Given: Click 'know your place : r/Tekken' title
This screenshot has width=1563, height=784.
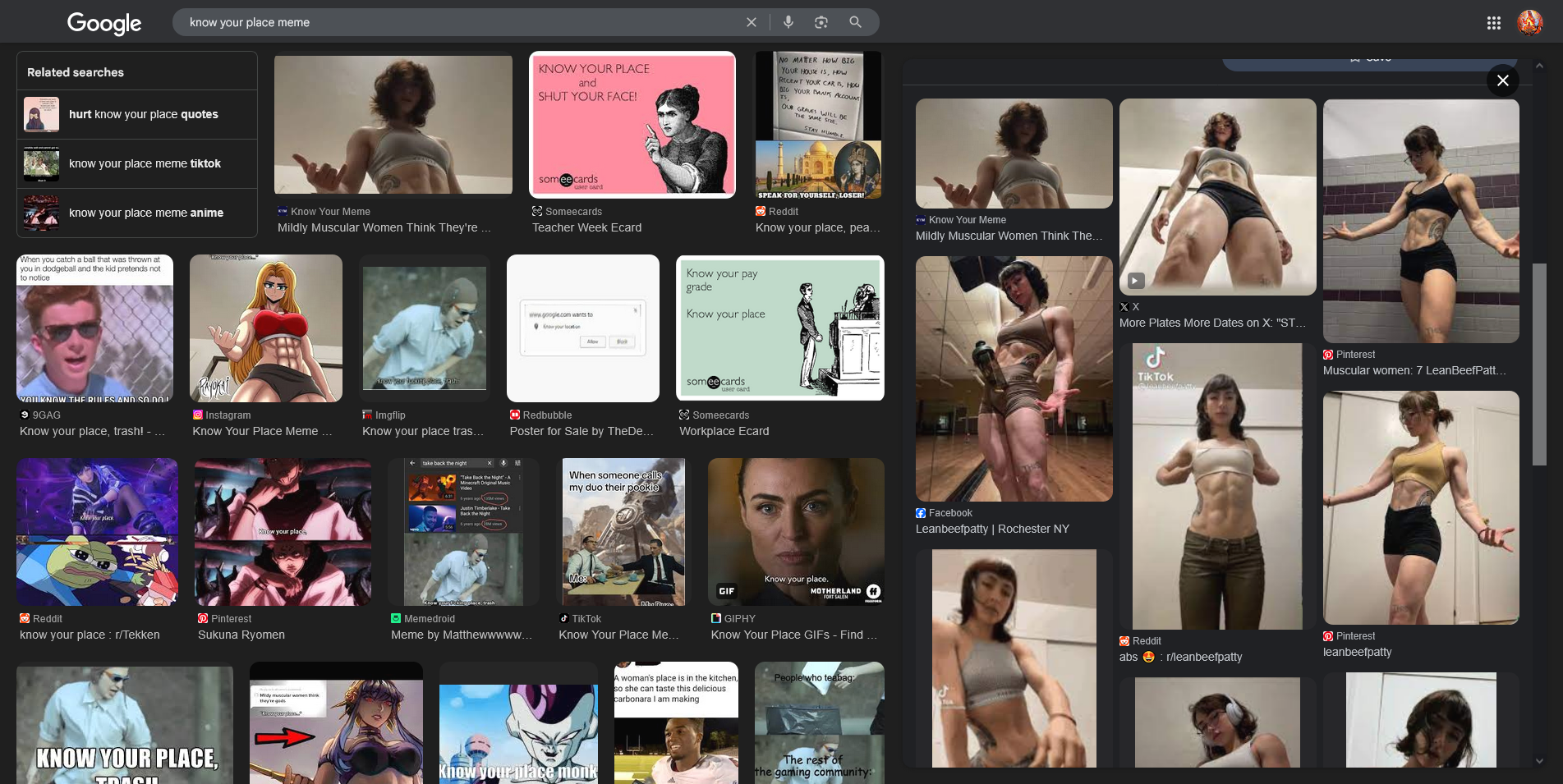Looking at the screenshot, I should (90, 635).
